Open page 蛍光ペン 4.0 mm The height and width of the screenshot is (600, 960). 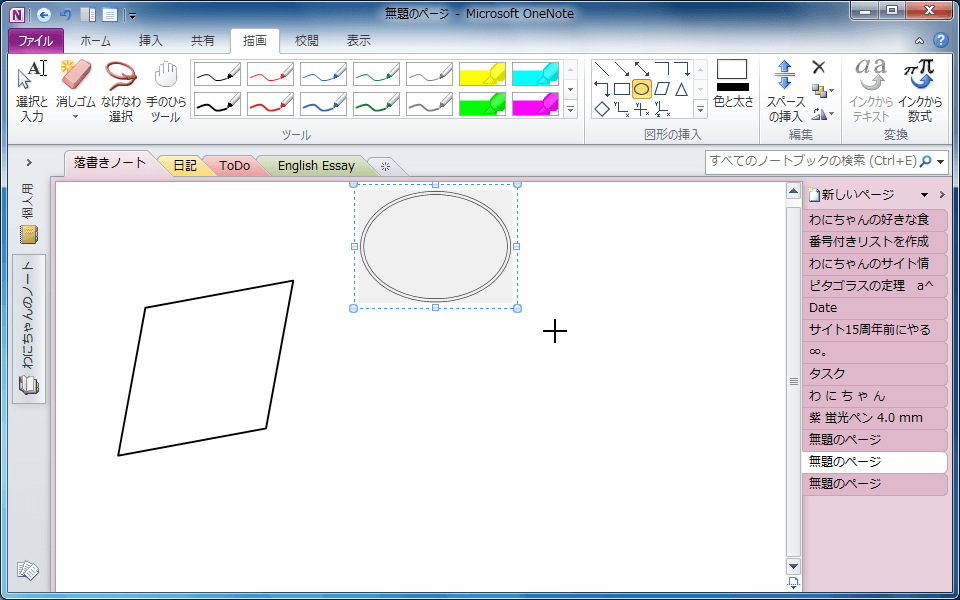[874, 418]
